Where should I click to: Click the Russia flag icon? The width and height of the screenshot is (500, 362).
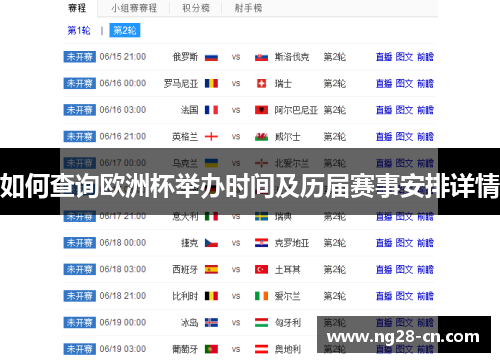[211, 57]
